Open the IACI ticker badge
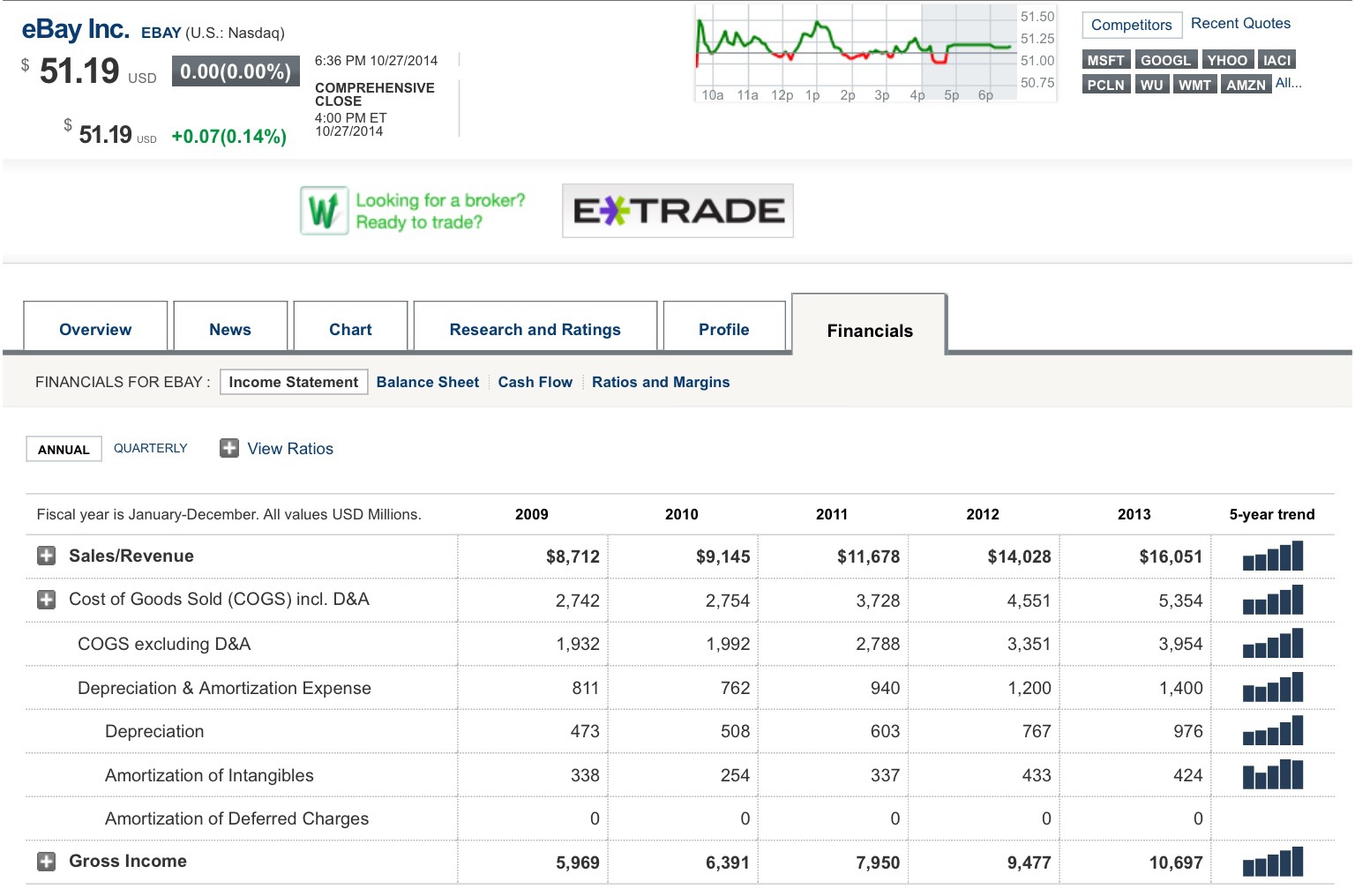 pyautogui.click(x=1276, y=60)
